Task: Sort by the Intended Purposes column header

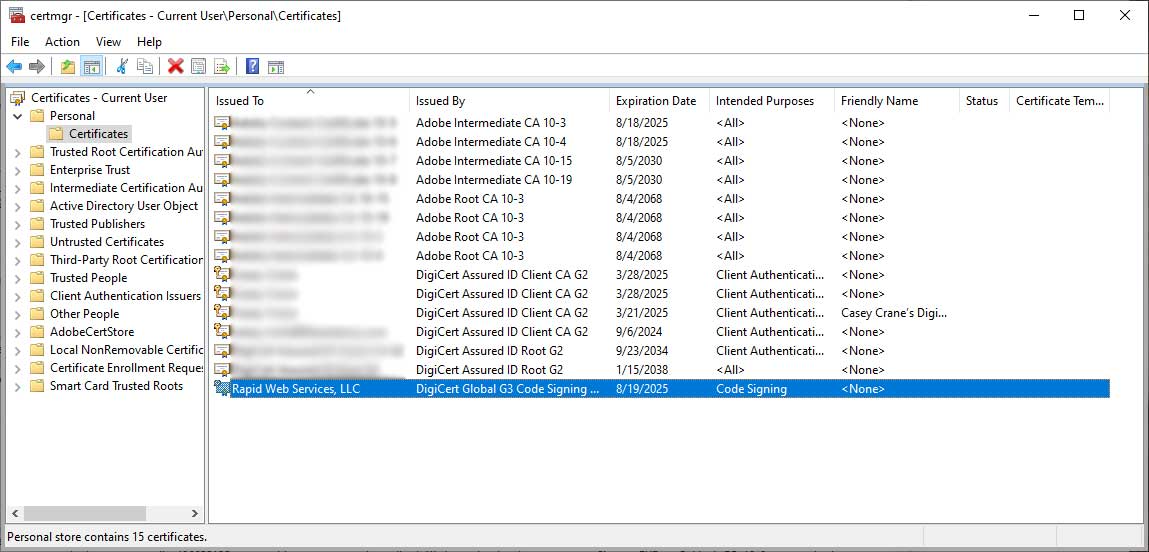Action: [x=772, y=101]
